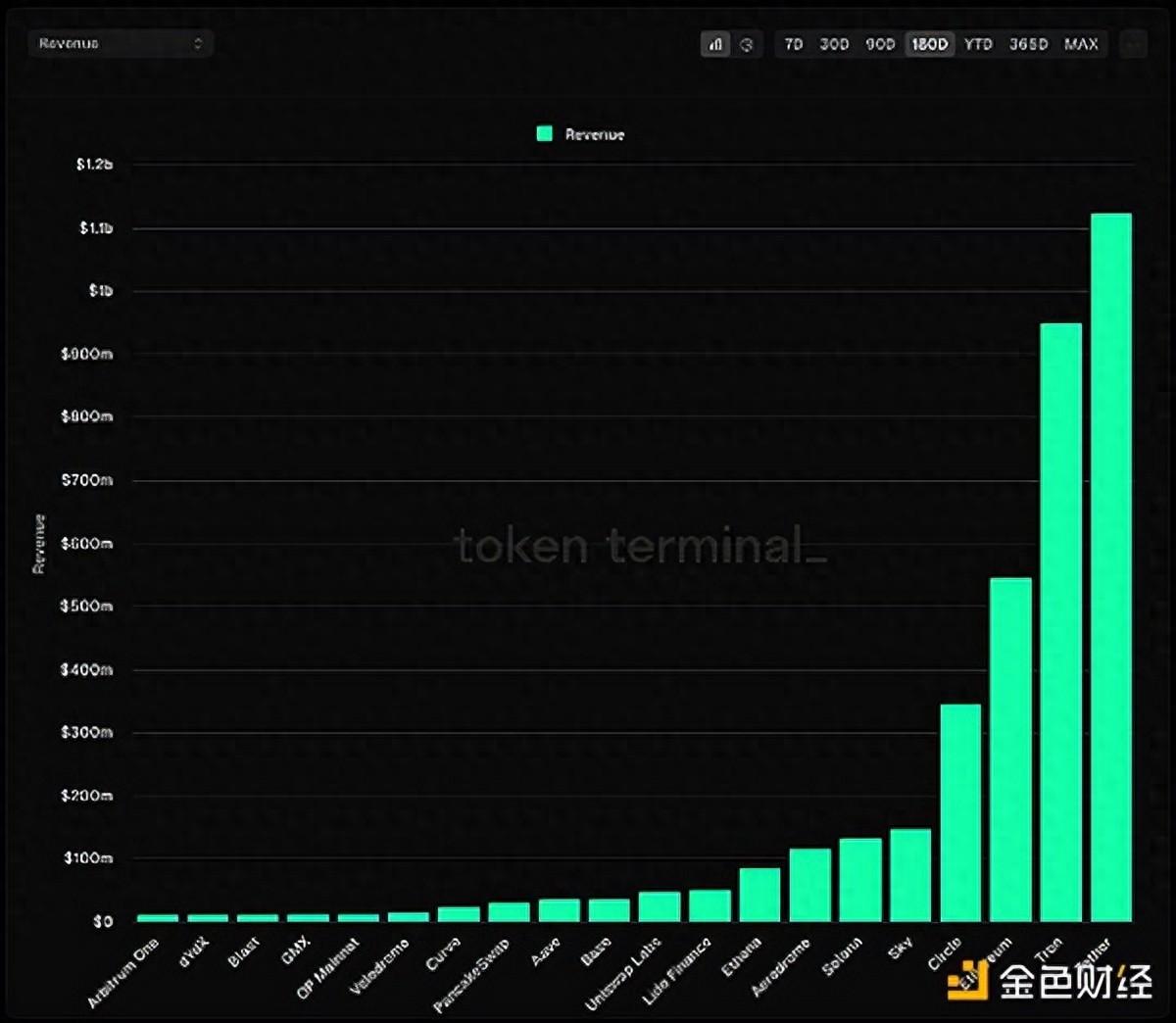Screen dimensions: 1176x1023
Task: Click the Blast axis label
Action: (245, 952)
